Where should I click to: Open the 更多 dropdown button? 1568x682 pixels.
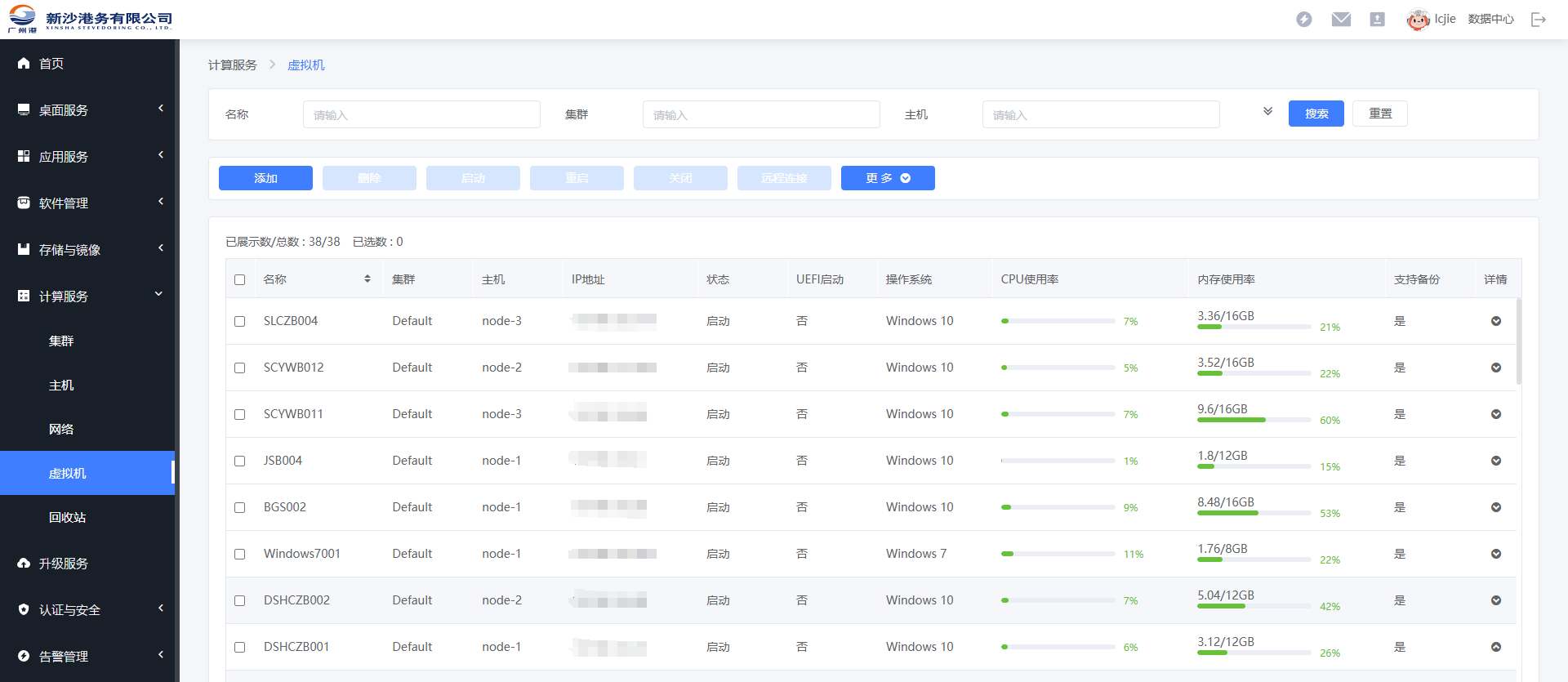pyautogui.click(x=888, y=178)
